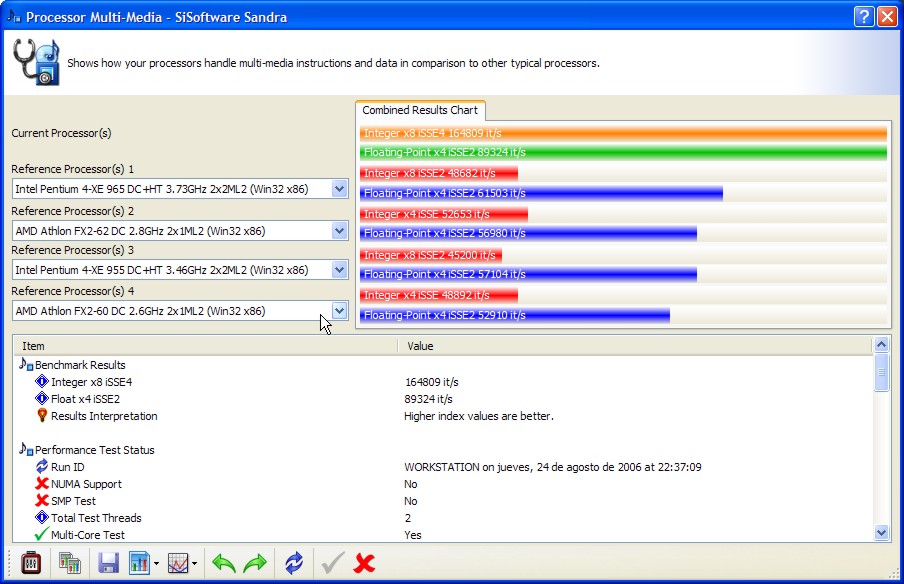Open Reference Processor 1 dropdown arrow
The image size is (904, 584).
(x=340, y=189)
